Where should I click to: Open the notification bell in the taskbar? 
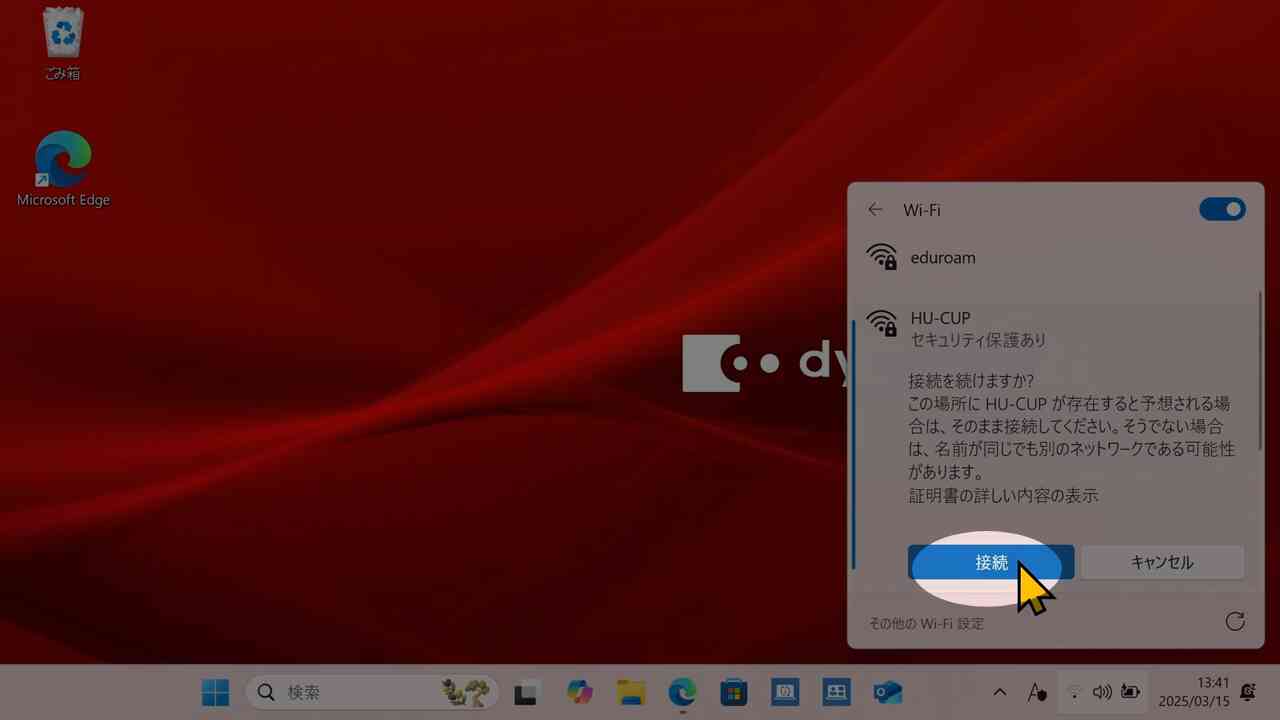(x=1247, y=691)
